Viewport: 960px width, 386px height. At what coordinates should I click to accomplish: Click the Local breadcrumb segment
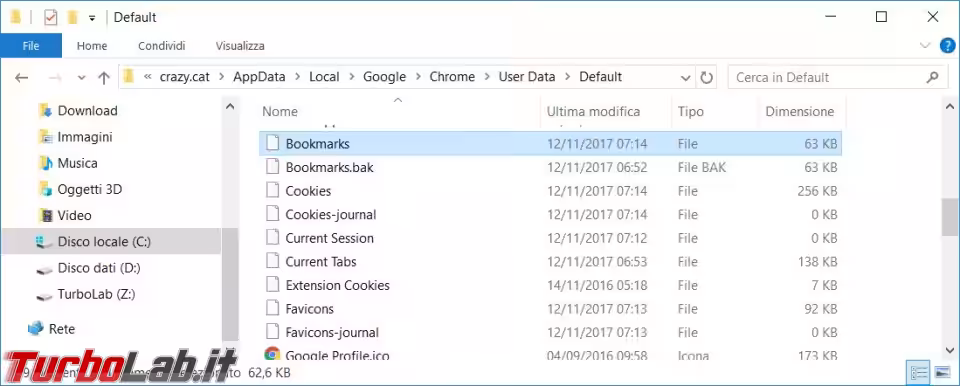click(x=324, y=77)
